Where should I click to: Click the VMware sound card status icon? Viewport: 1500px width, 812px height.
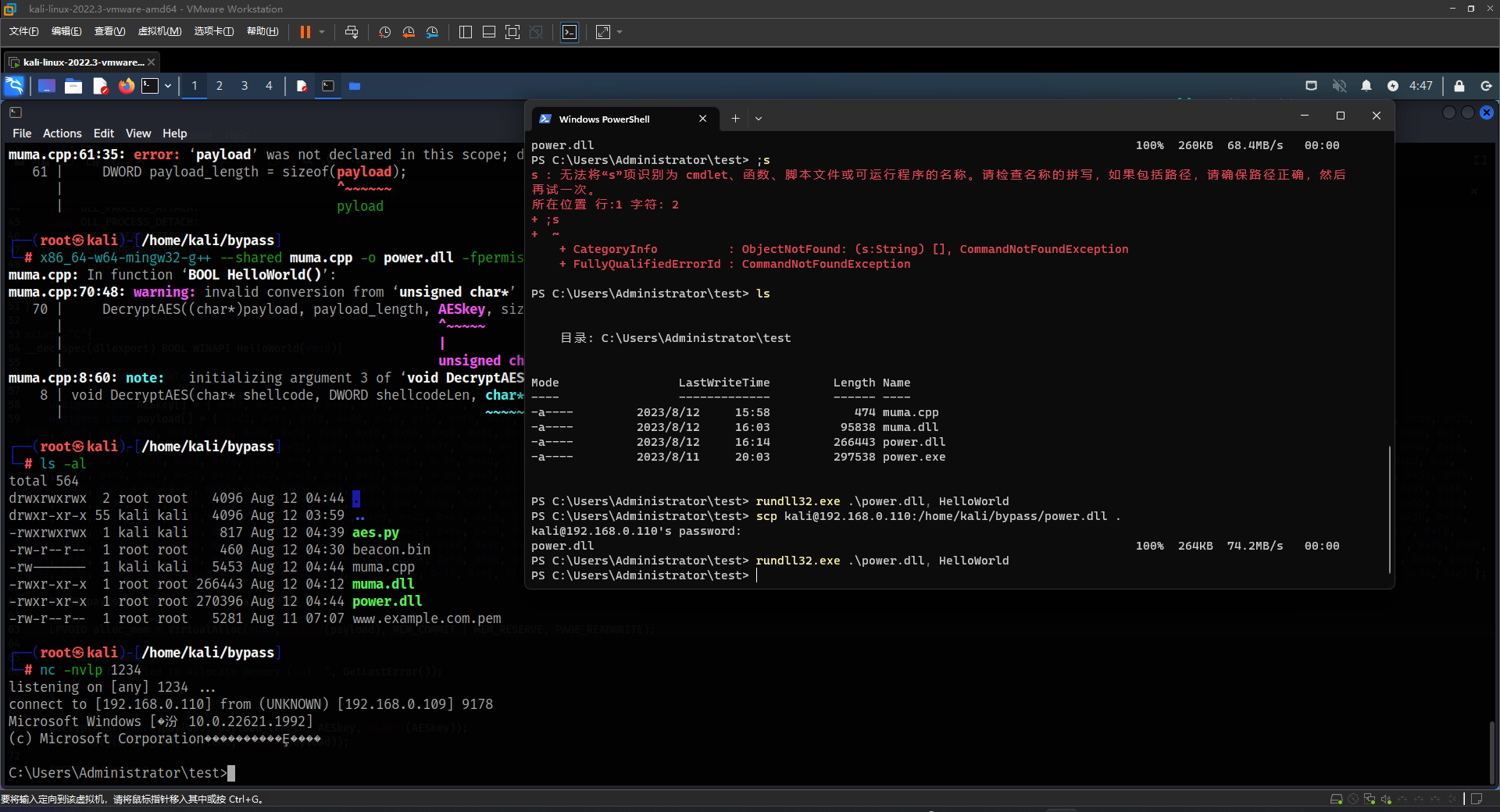coord(1386,800)
